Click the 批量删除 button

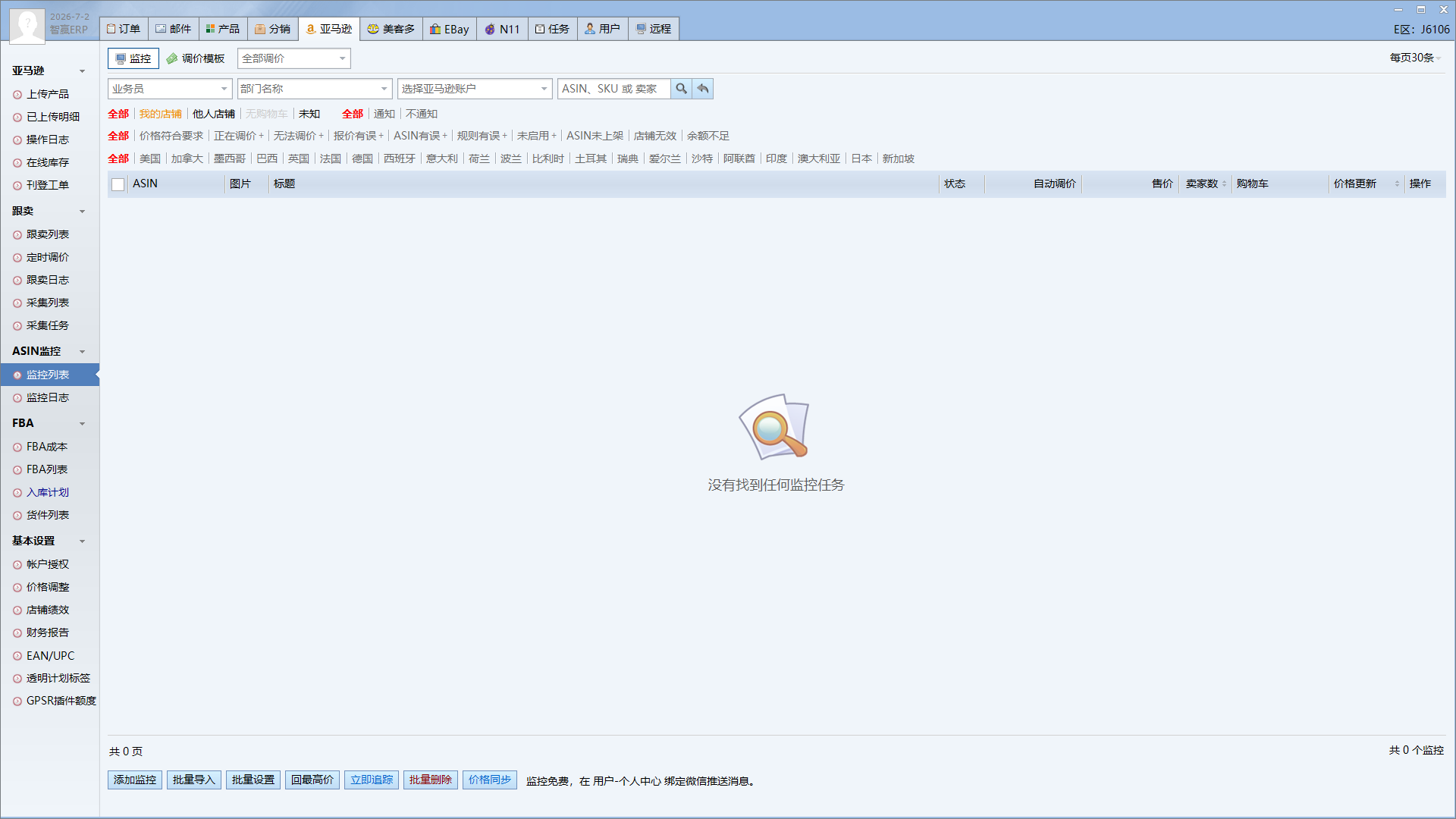click(x=431, y=780)
